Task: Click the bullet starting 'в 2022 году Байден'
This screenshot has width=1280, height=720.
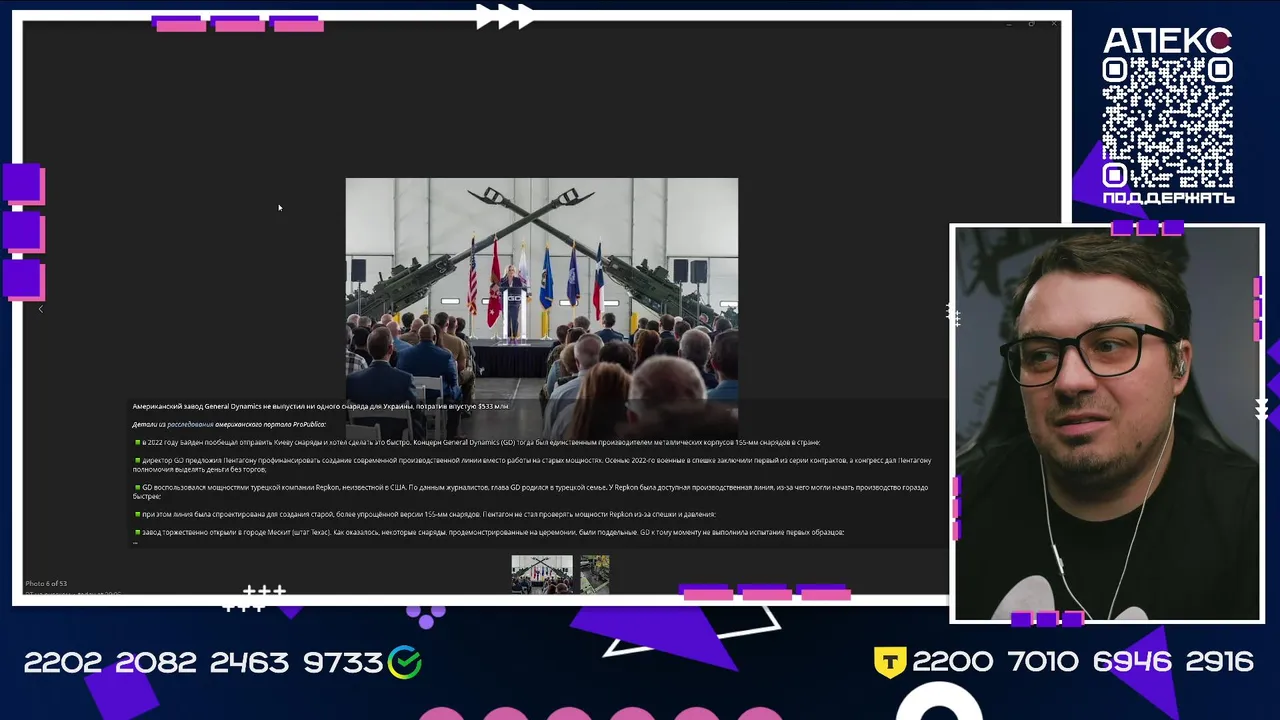Action: 477,442
